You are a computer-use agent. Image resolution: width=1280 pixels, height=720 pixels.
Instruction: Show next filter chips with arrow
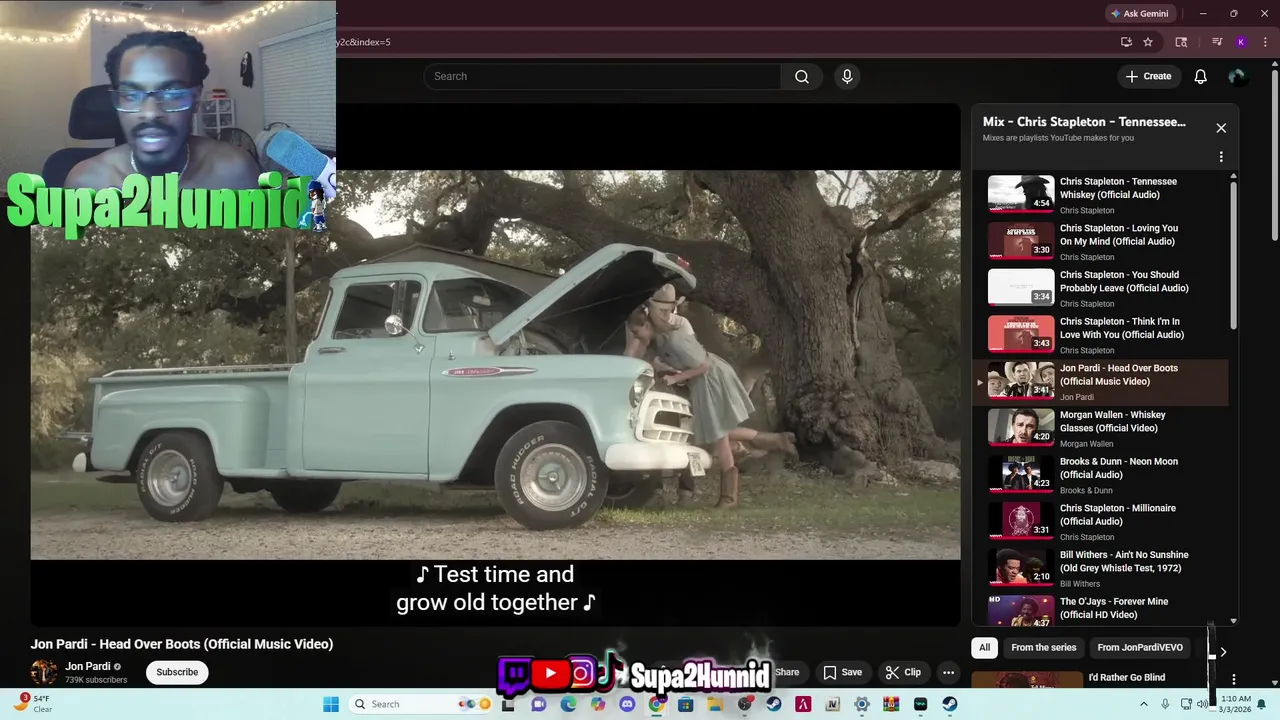tap(1222, 652)
